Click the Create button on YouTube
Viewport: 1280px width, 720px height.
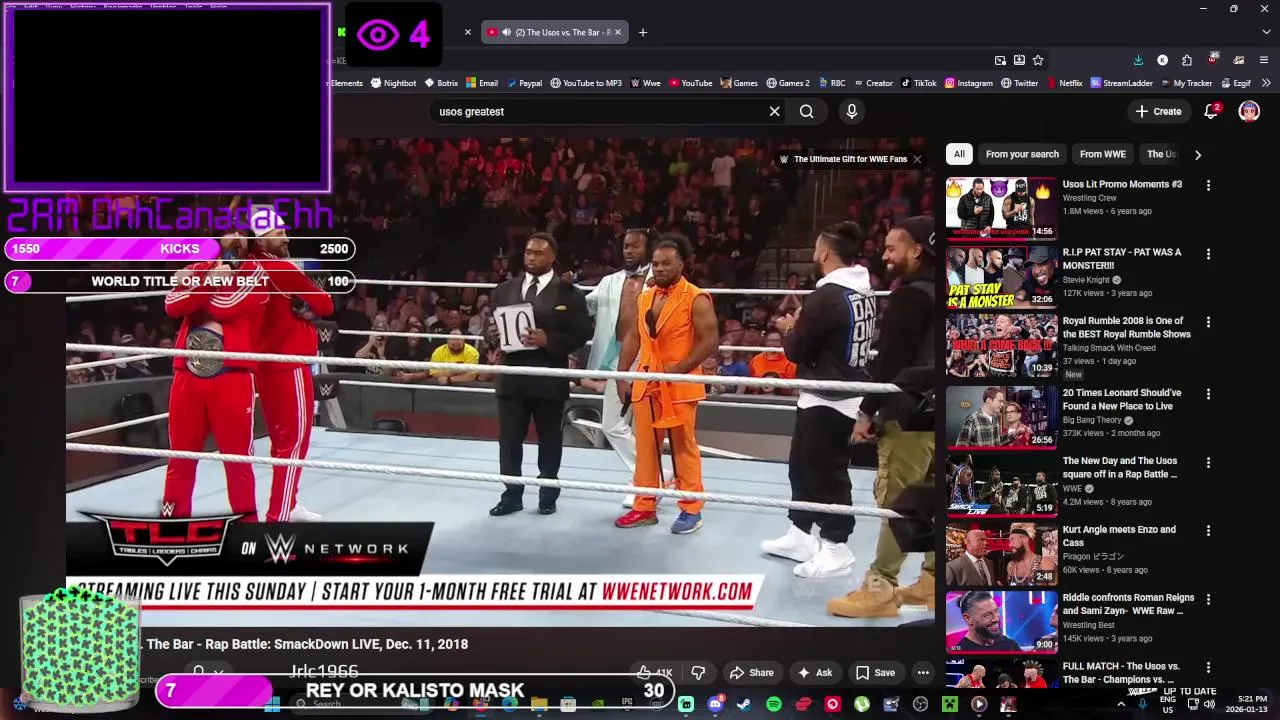tap(1158, 112)
